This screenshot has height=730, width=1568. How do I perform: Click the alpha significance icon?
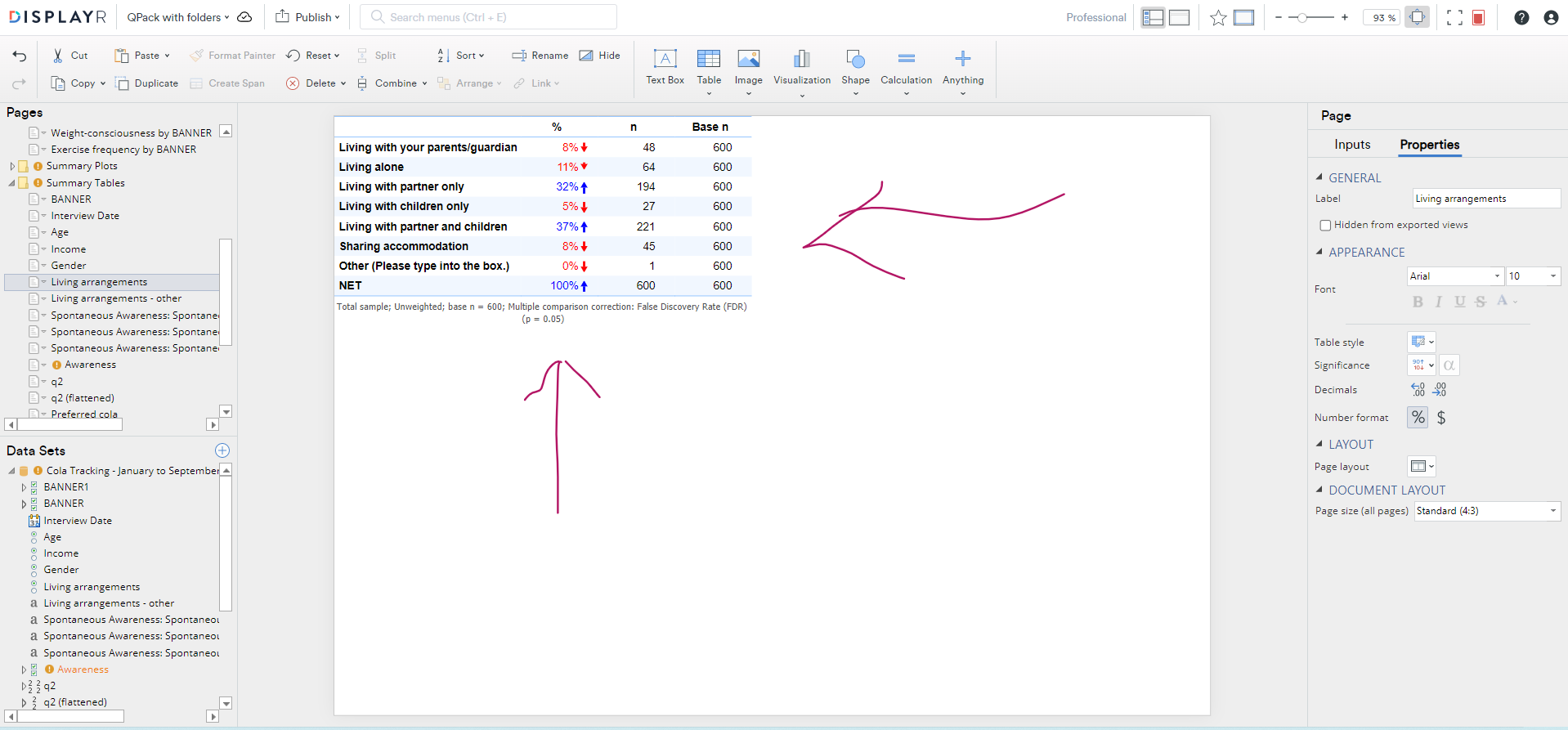point(1449,365)
